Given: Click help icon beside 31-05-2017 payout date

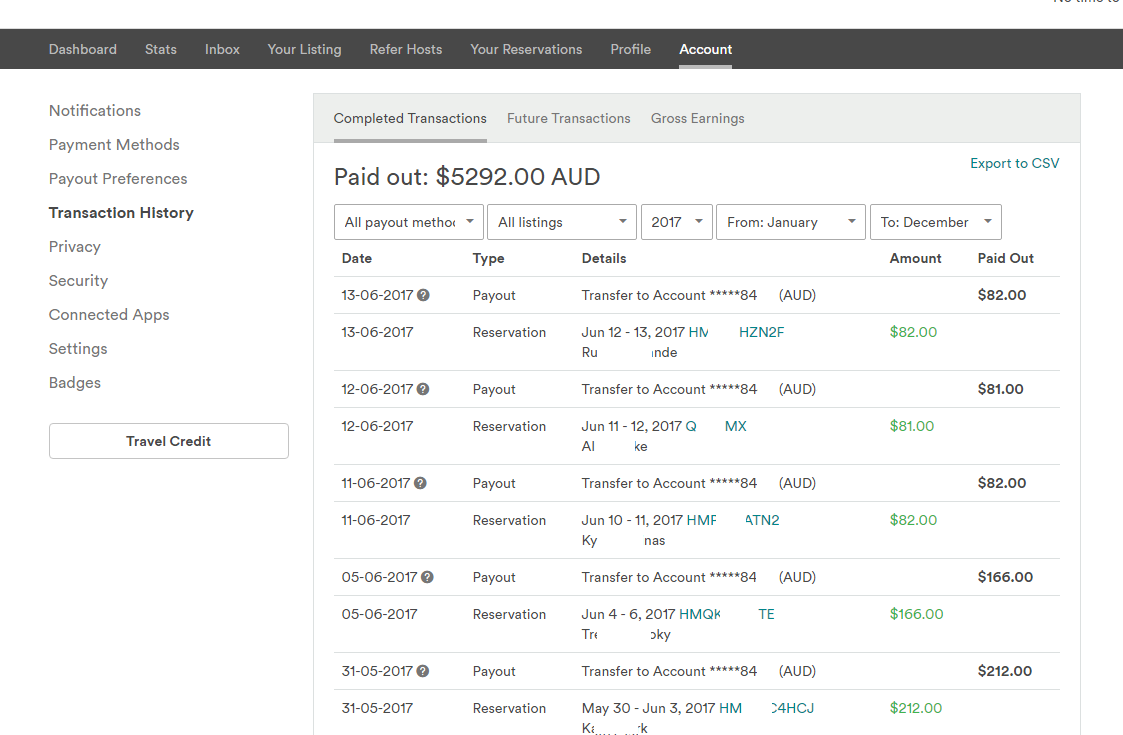Looking at the screenshot, I should click(x=424, y=672).
